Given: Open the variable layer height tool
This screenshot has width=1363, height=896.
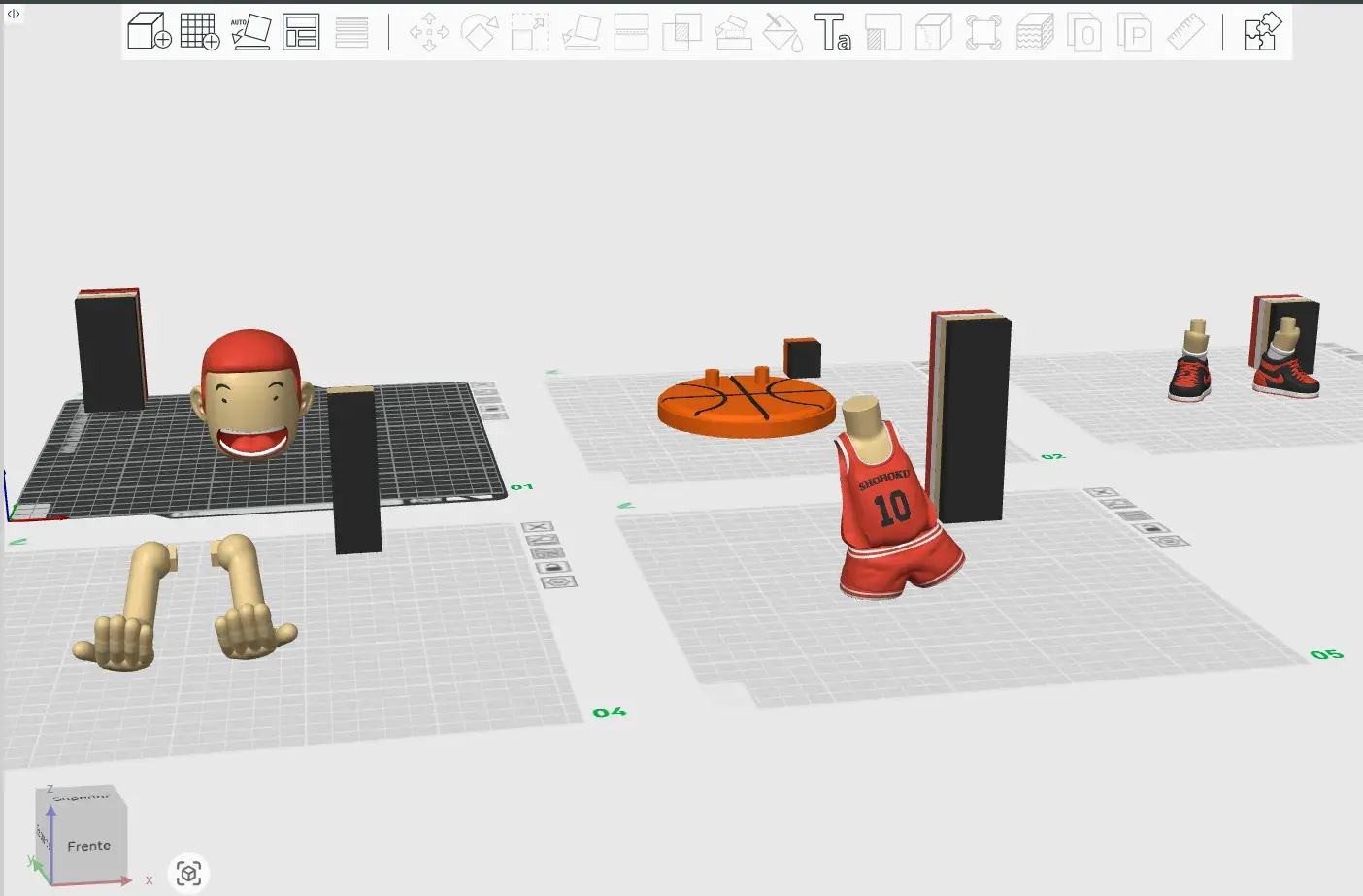Looking at the screenshot, I should [351, 32].
